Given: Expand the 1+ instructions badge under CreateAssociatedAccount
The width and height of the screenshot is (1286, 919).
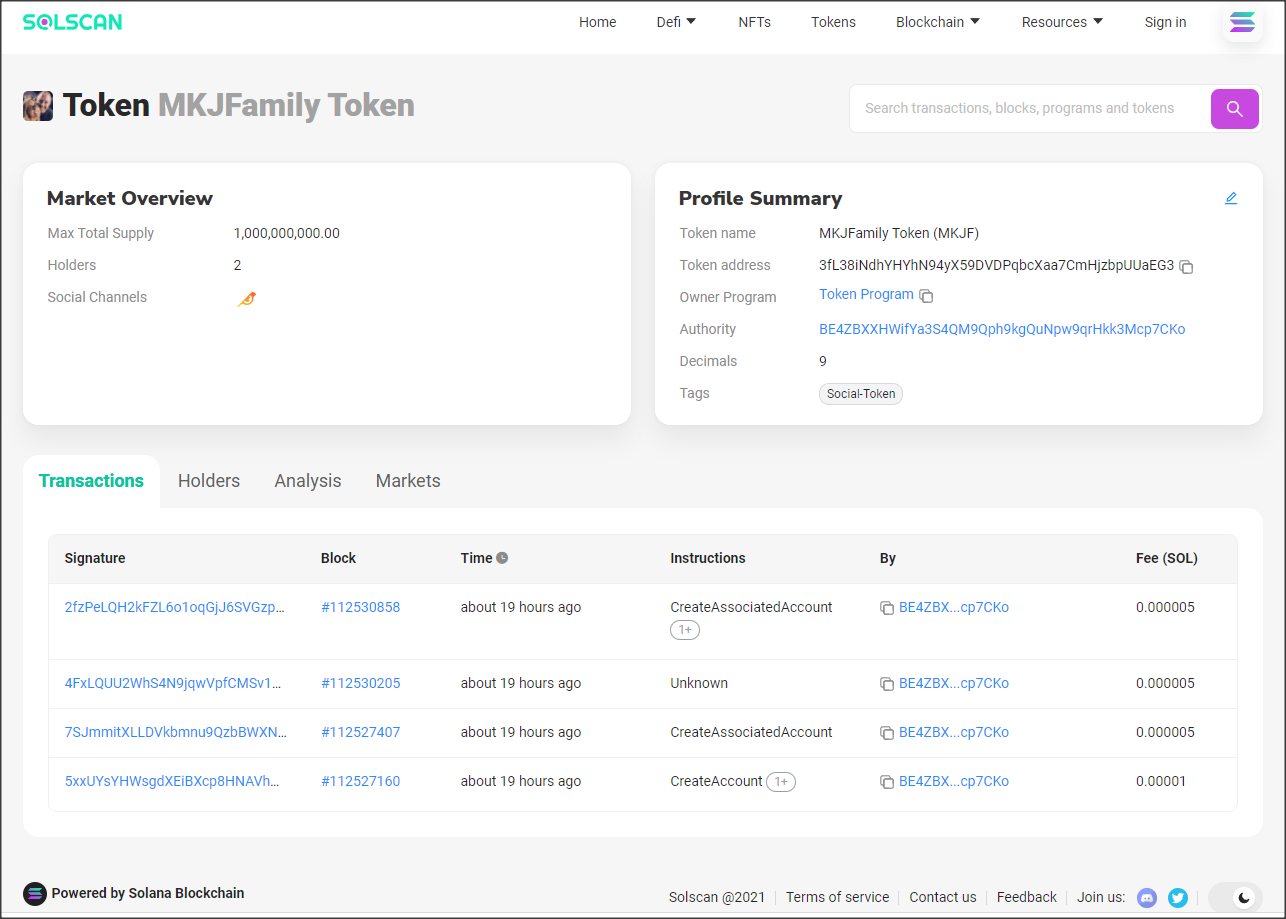Looking at the screenshot, I should [x=684, y=629].
